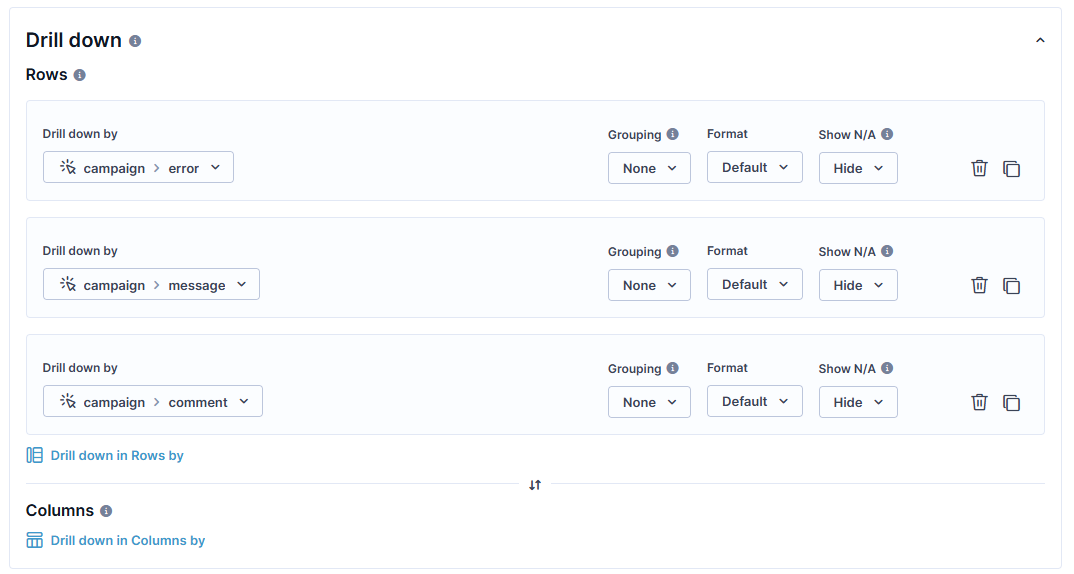Open the campaign > message property dropdown

(151, 284)
